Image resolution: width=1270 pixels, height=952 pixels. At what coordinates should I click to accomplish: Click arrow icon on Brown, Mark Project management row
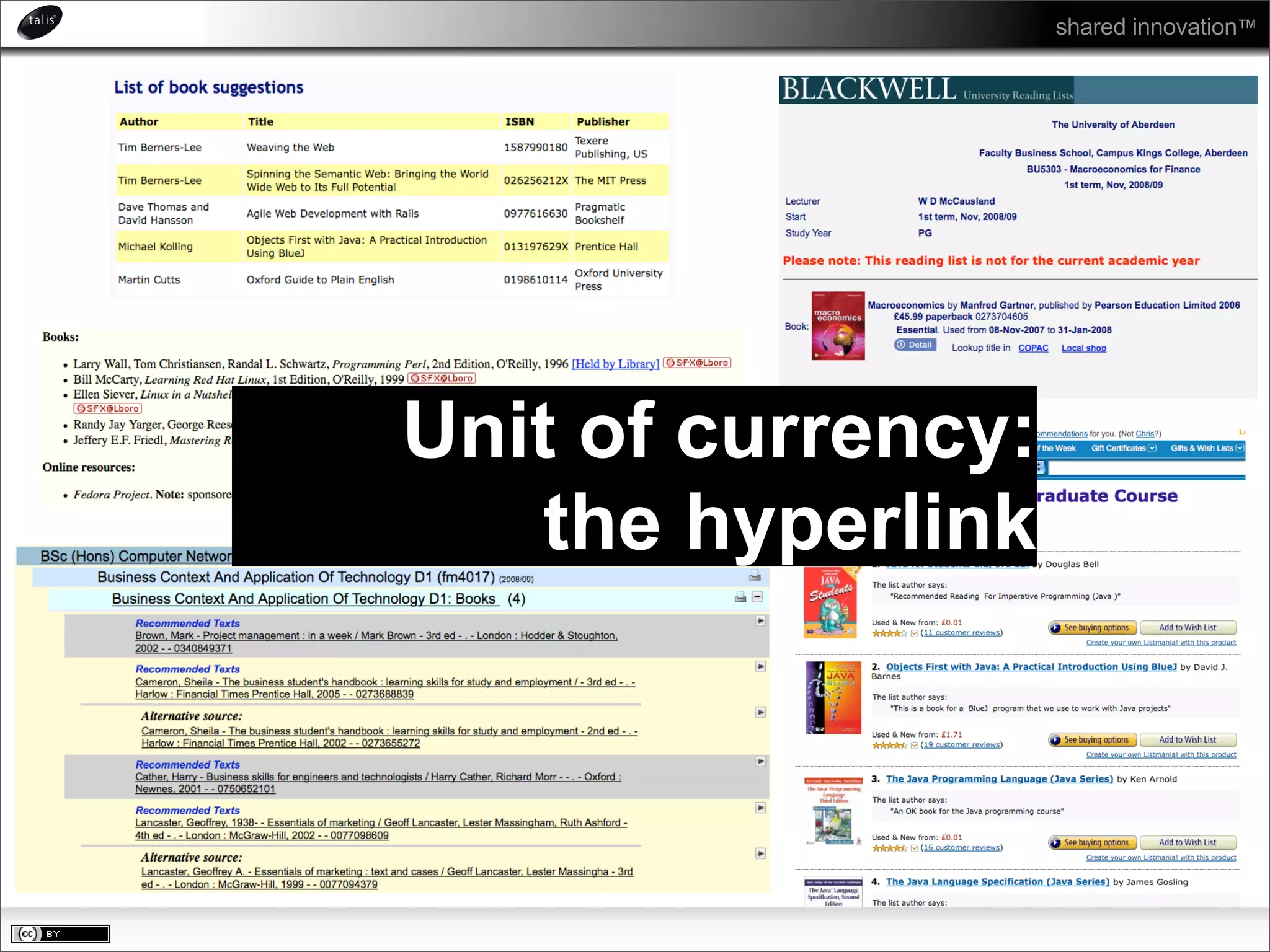(760, 620)
